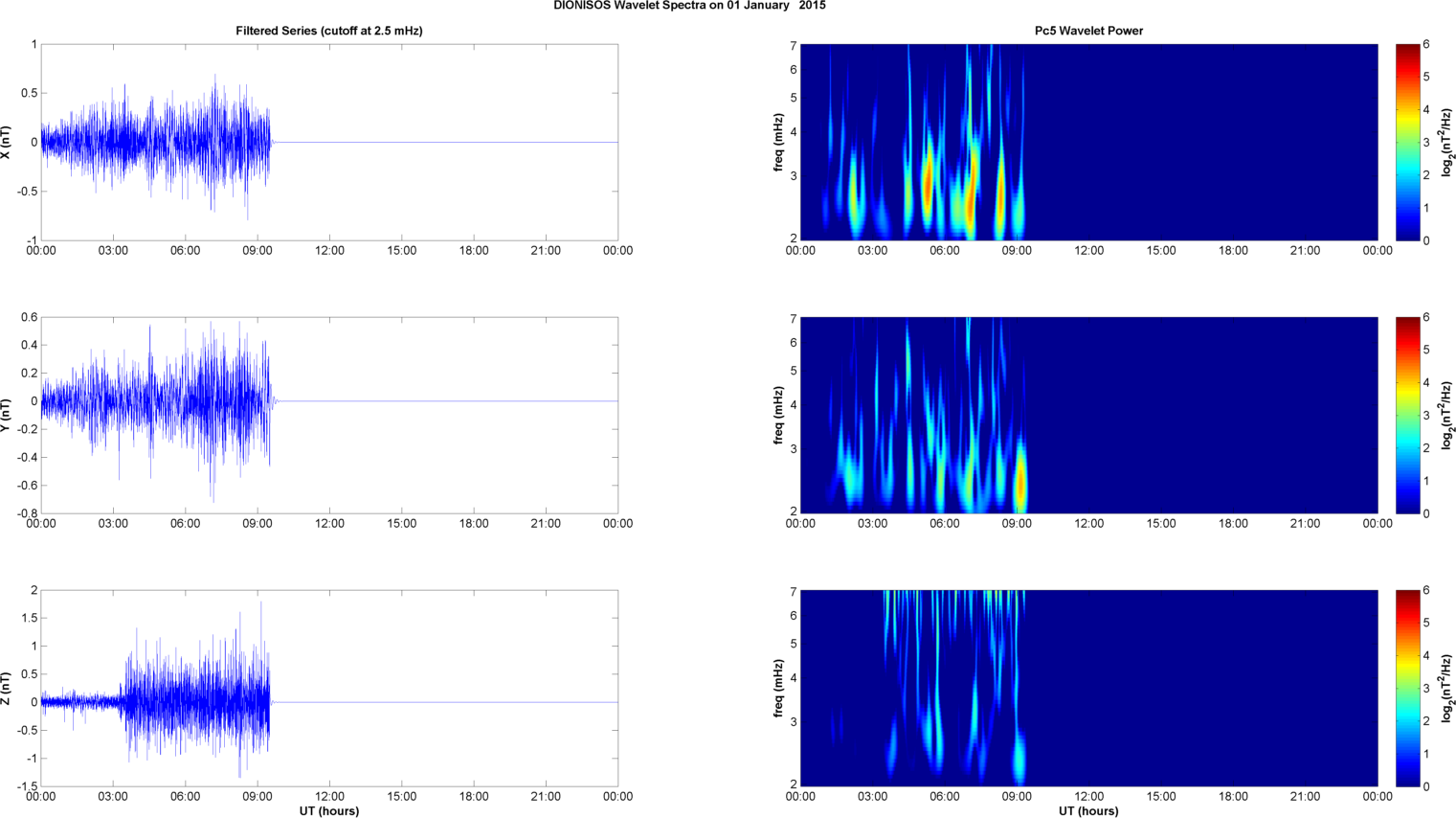Click the 12:00 tick under X time series
This screenshot has width=1456, height=818.
click(x=329, y=251)
